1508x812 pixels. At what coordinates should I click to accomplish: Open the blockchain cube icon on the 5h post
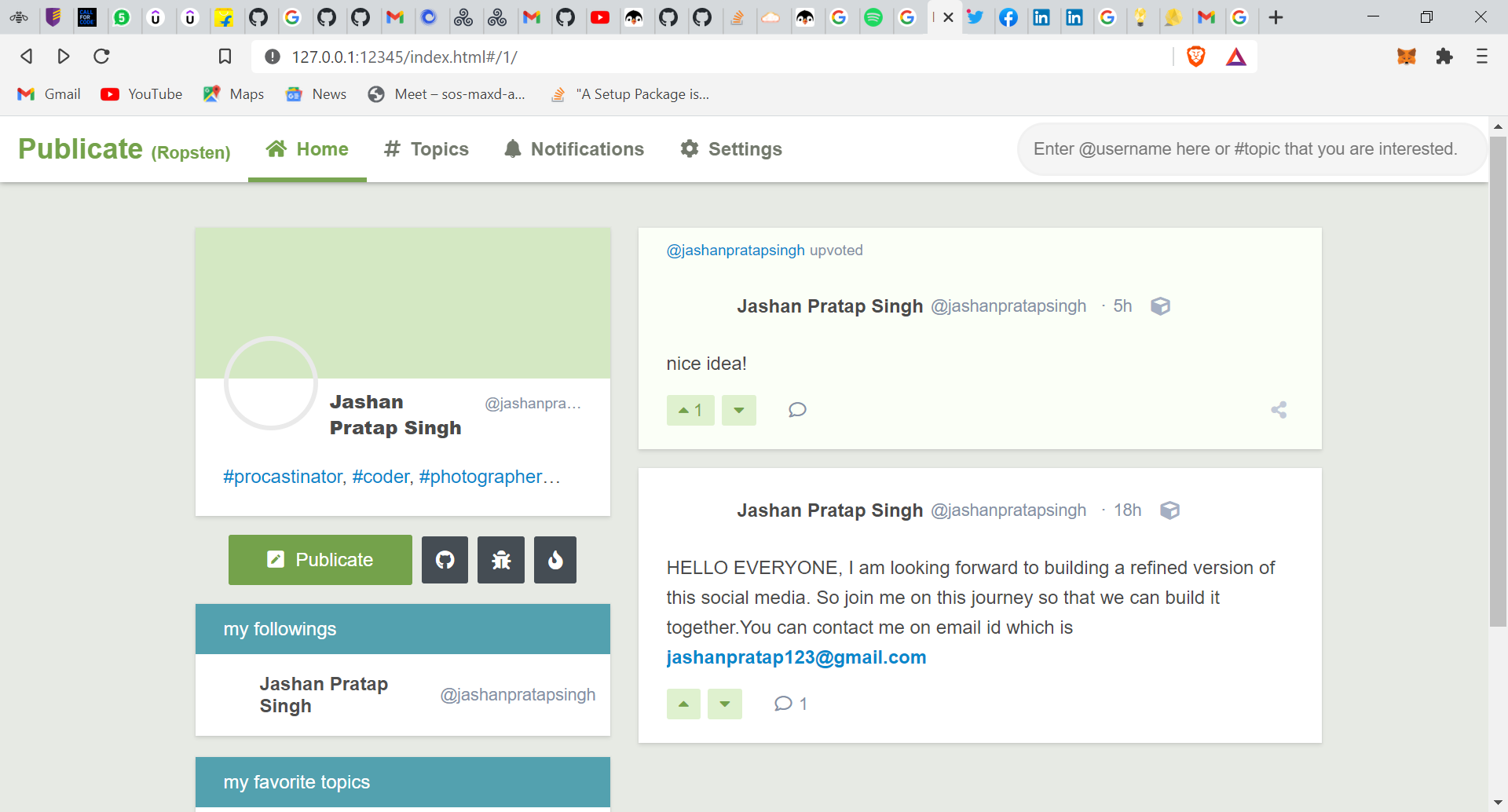[1161, 306]
